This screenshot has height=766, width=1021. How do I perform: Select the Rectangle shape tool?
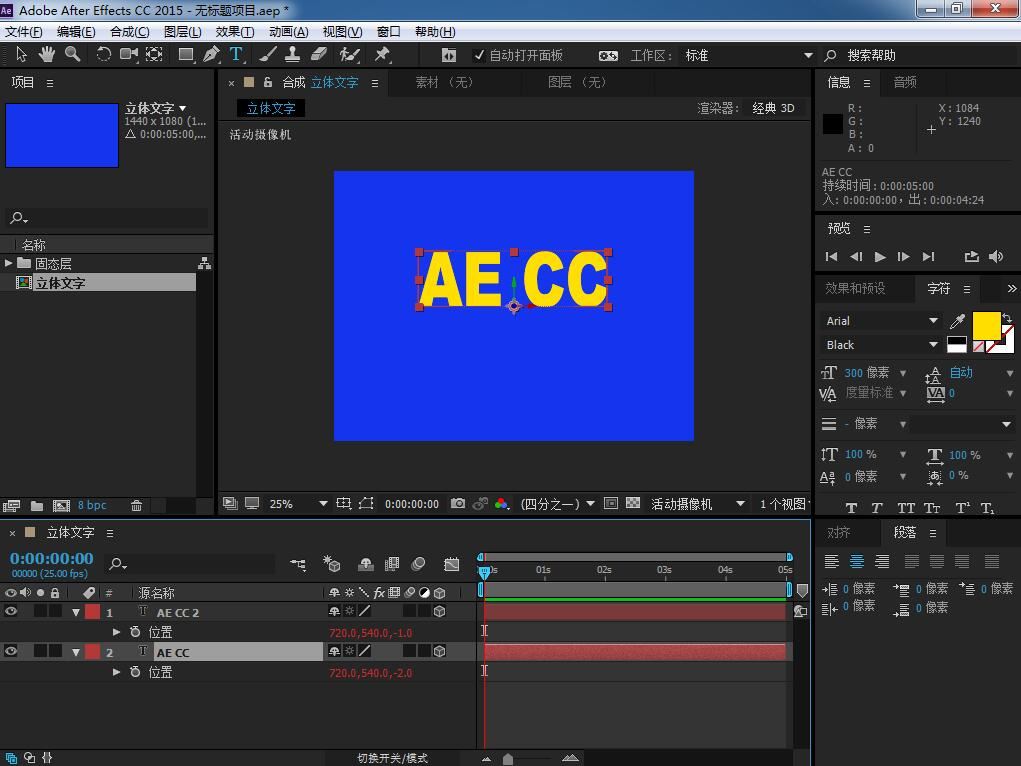186,55
